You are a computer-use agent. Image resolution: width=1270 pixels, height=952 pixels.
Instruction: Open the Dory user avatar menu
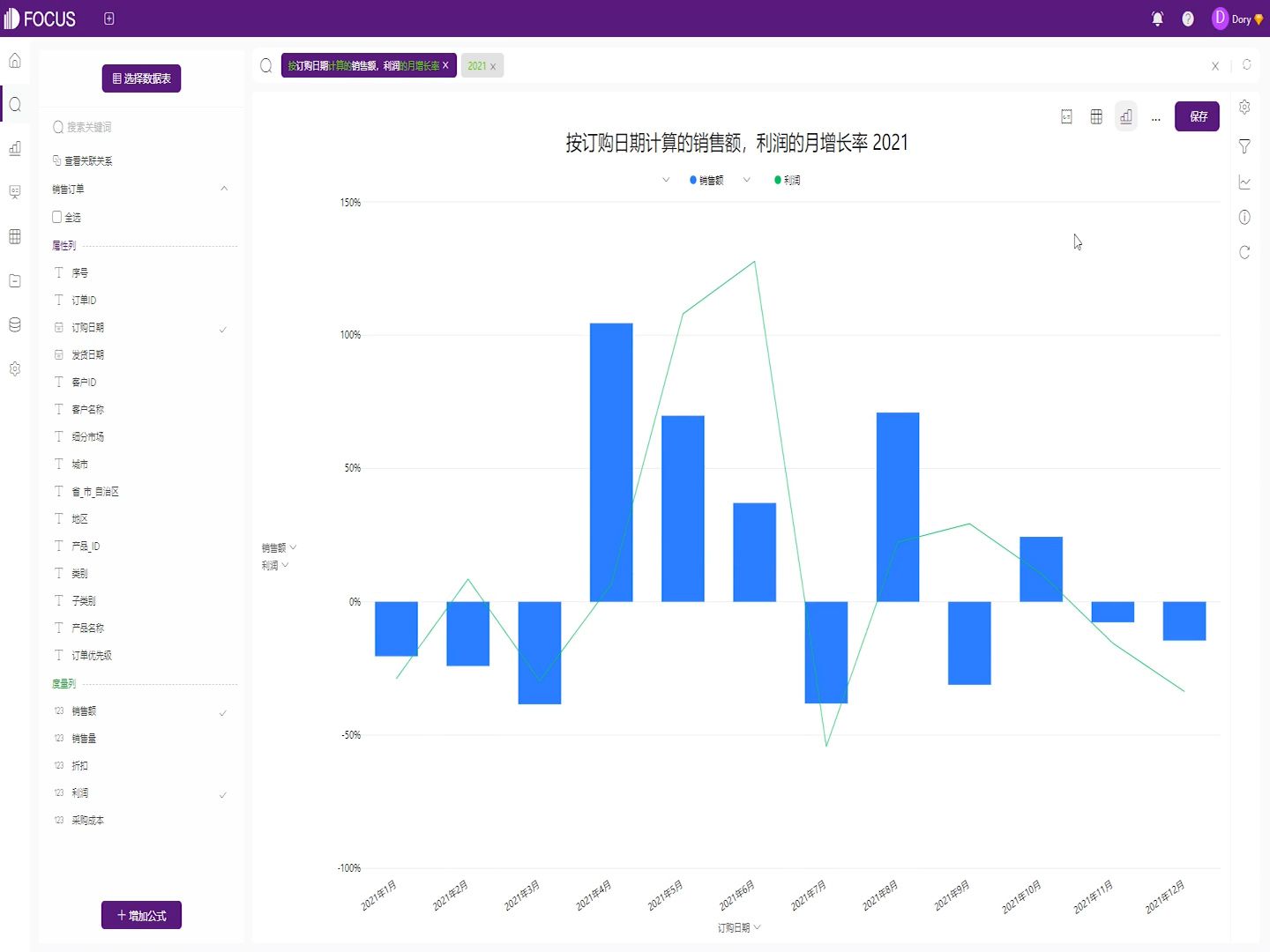(1237, 19)
